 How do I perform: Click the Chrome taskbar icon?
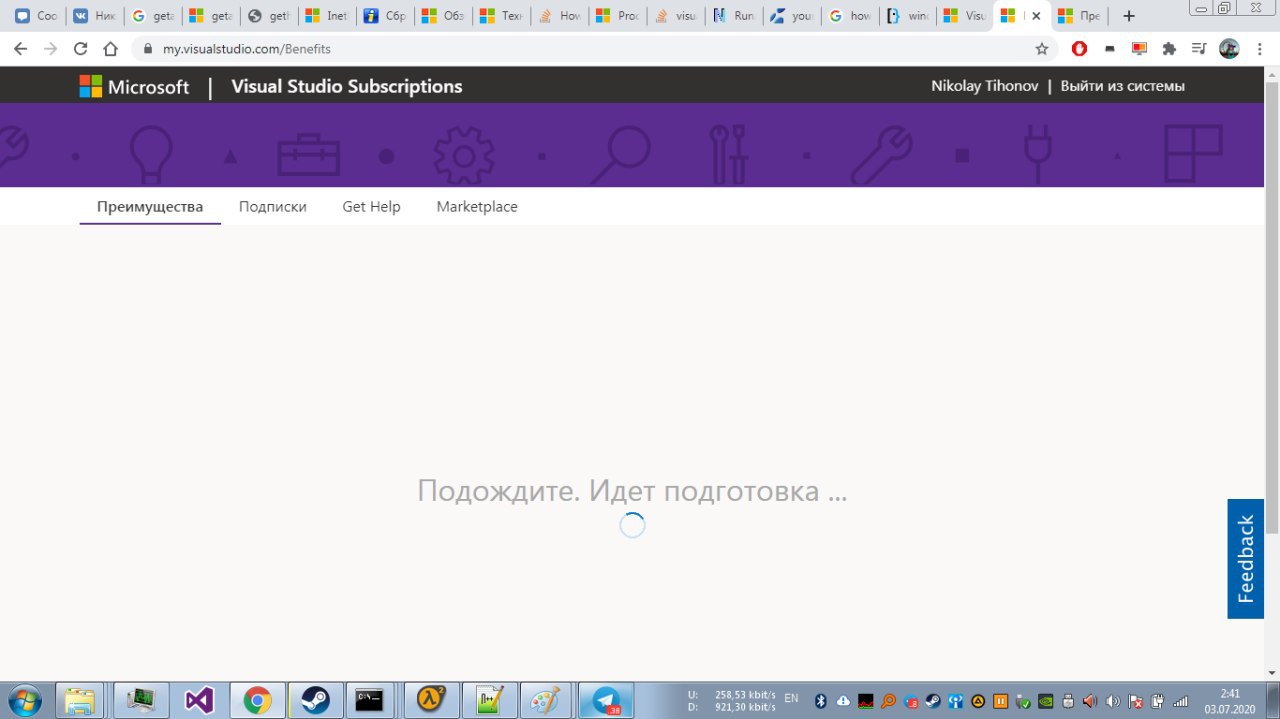click(257, 700)
